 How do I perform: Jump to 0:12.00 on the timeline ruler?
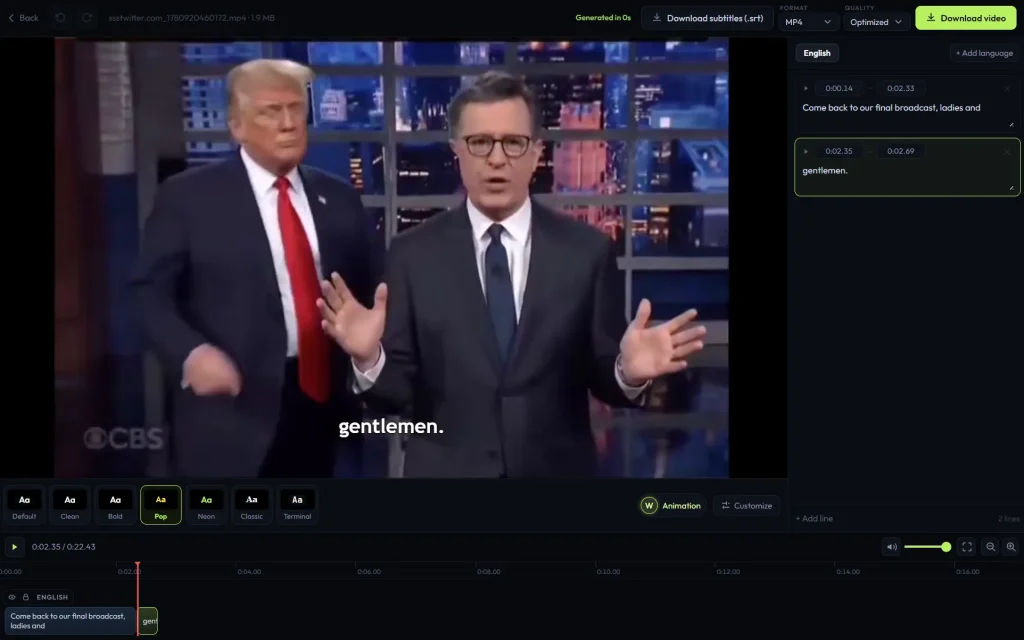(x=728, y=571)
